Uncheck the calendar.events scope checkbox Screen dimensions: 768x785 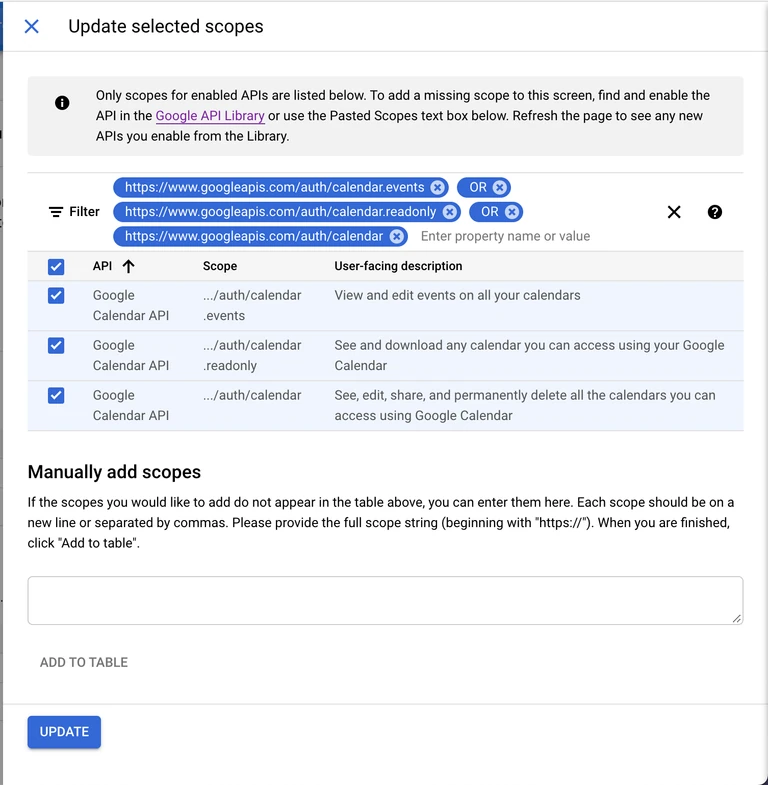click(56, 295)
